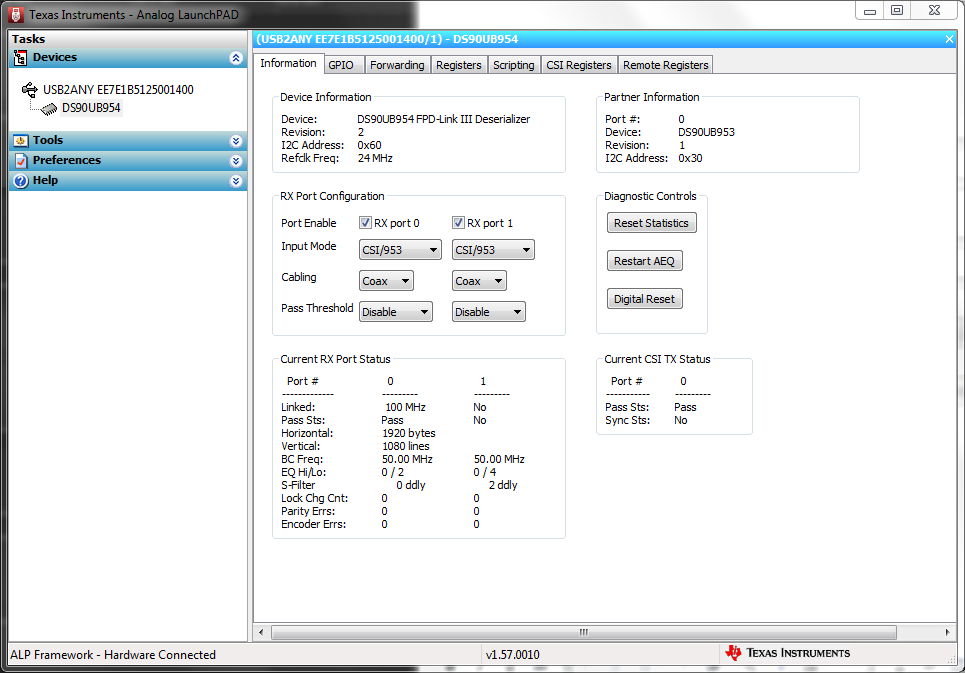Open the Remote Registers tab
The height and width of the screenshot is (673, 965).
pos(665,65)
